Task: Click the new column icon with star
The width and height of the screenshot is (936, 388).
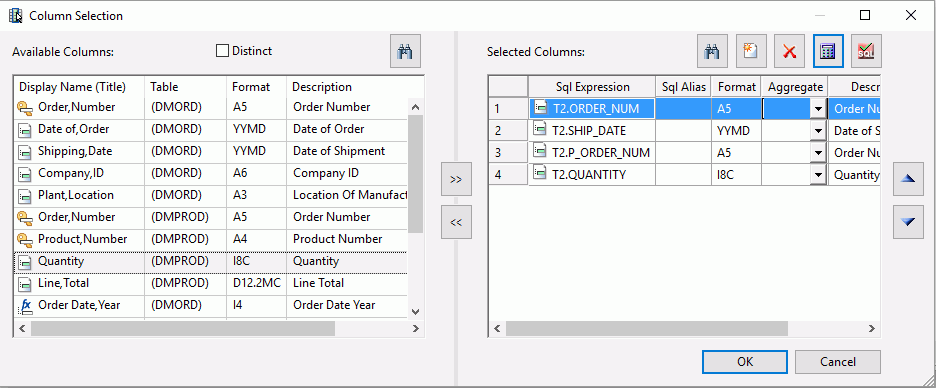Action: (751, 51)
